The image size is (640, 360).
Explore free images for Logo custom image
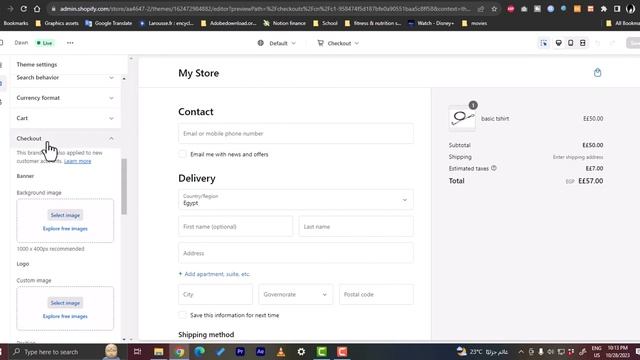(65, 316)
